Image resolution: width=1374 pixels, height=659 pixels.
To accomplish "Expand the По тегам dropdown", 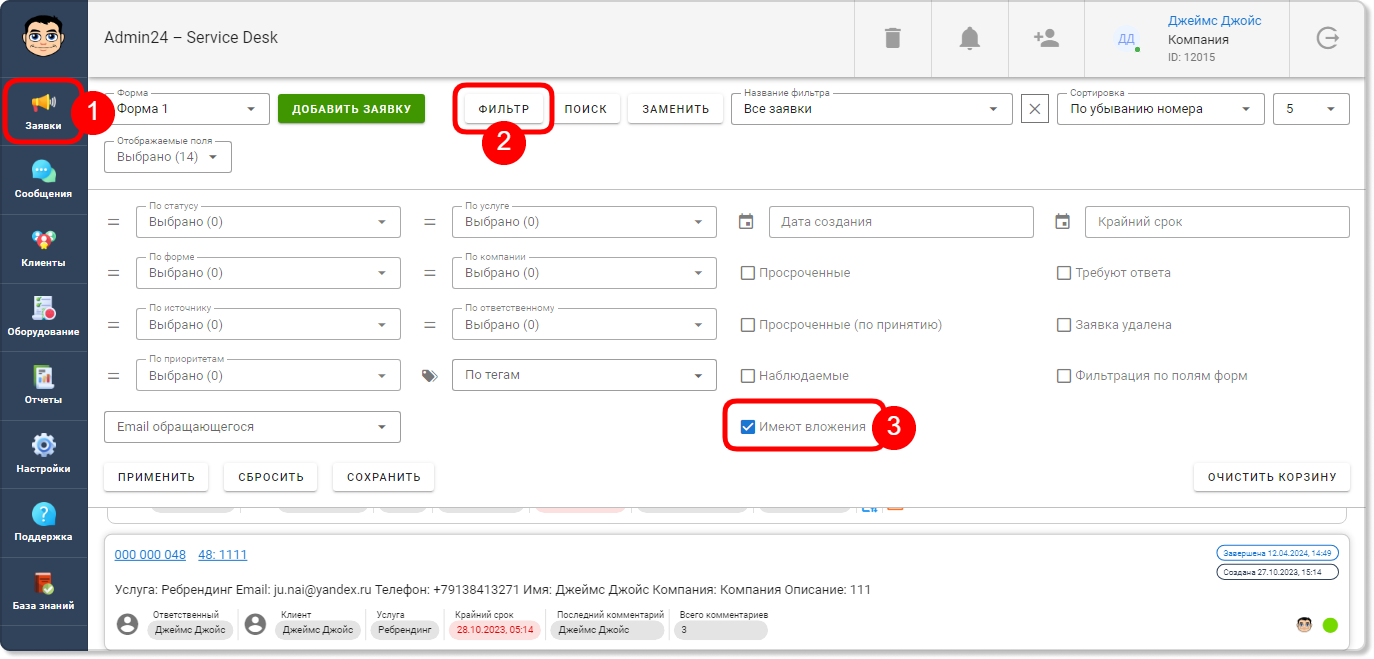I will (584, 376).
